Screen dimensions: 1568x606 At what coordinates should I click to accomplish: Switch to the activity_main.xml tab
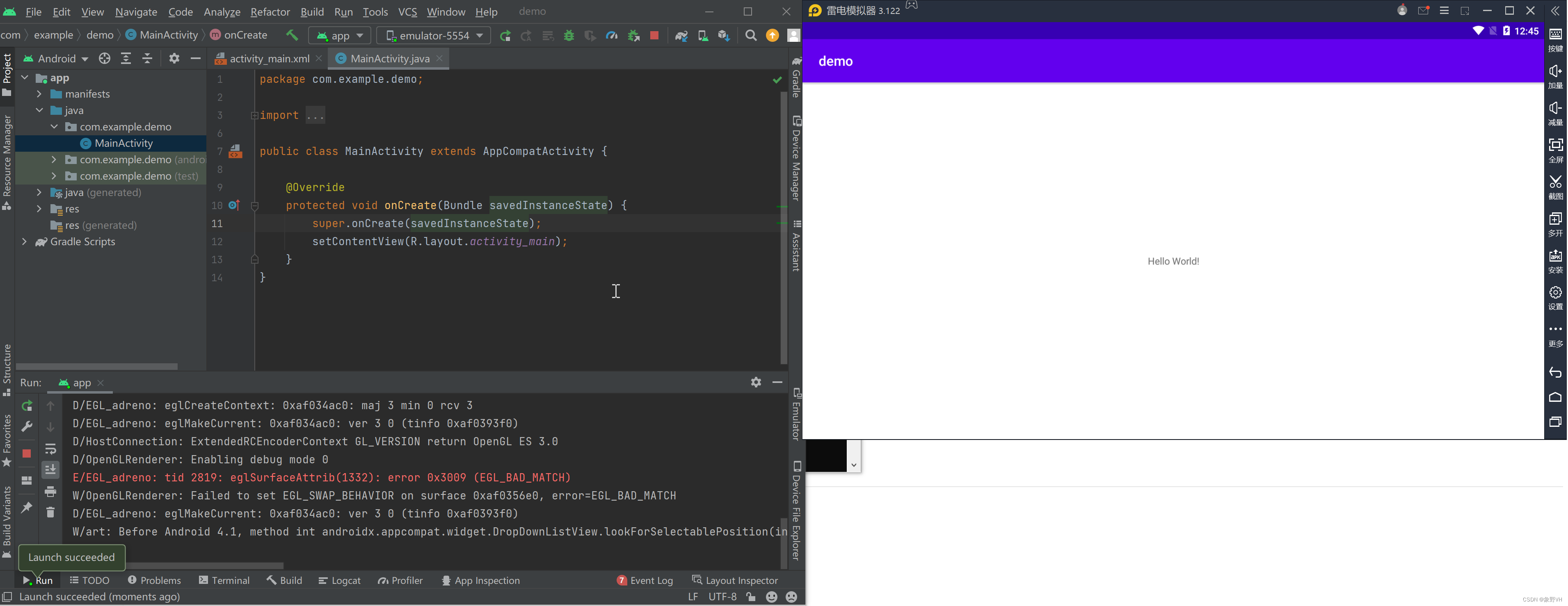pyautogui.click(x=268, y=58)
